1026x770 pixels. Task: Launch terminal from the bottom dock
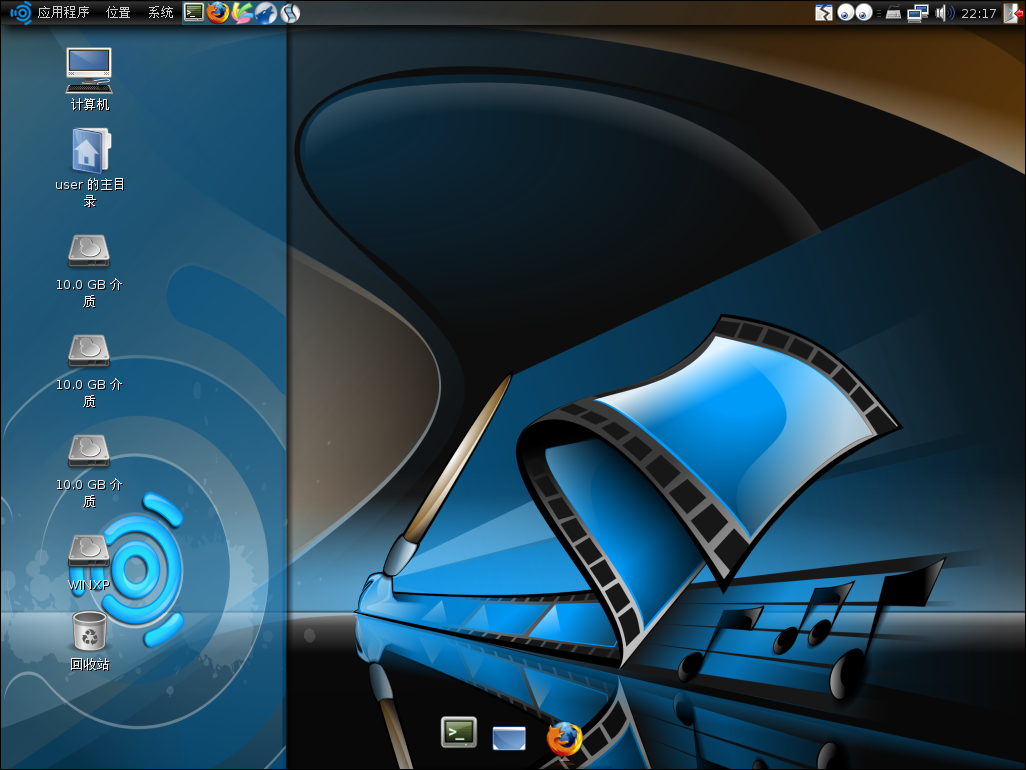point(459,732)
